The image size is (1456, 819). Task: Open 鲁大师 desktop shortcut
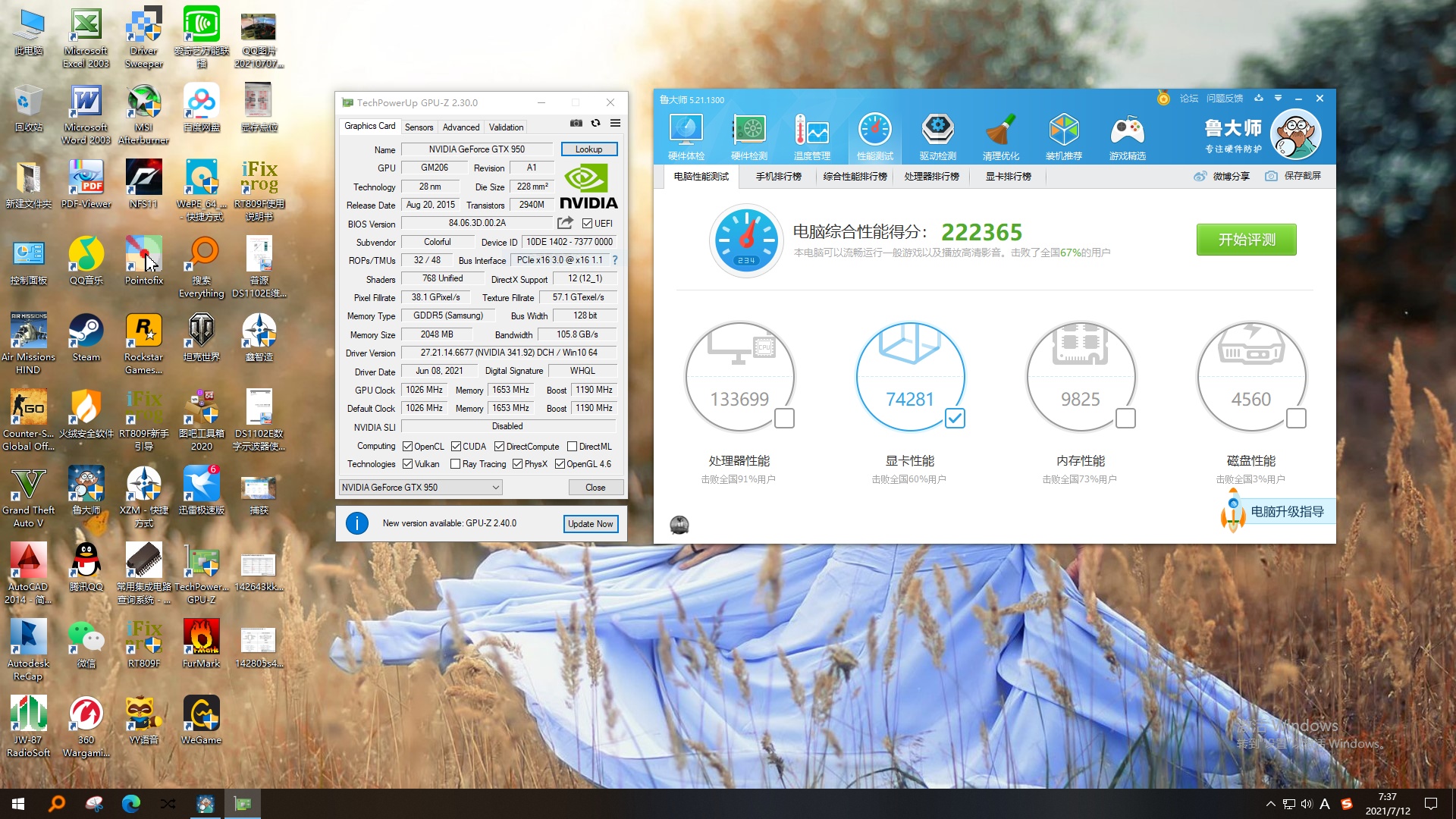[86, 491]
